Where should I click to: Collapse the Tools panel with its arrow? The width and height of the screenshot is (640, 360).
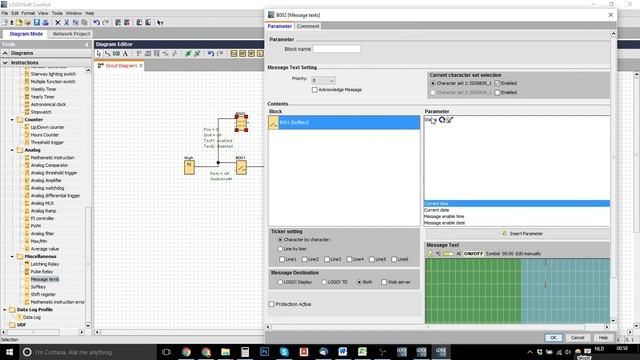point(87,44)
